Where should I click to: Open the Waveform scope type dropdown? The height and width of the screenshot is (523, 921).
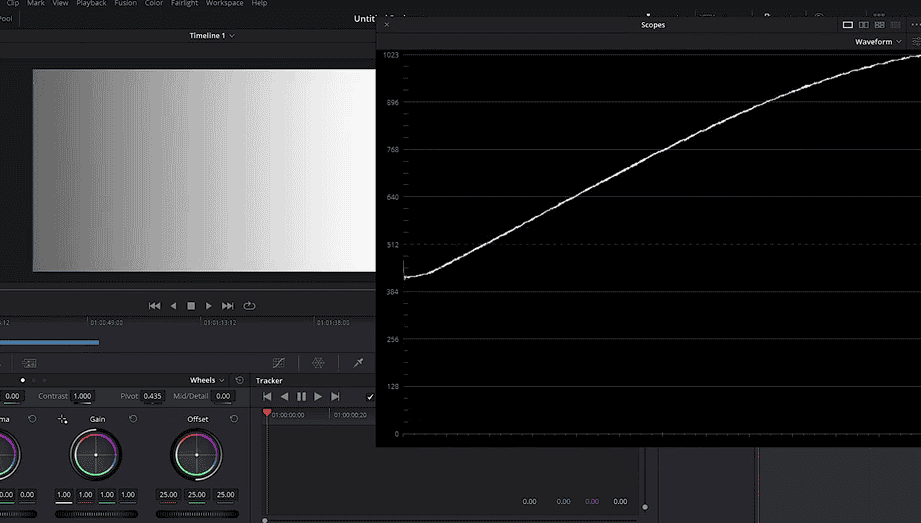[878, 42]
